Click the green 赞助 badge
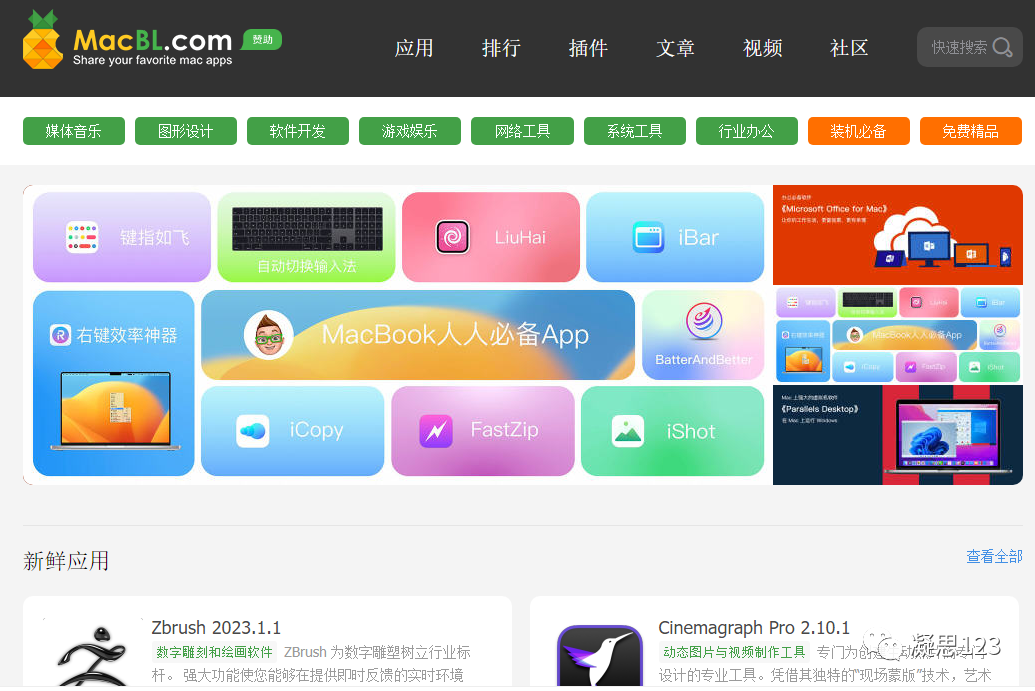Image resolution: width=1035 pixels, height=691 pixels. 262,40
